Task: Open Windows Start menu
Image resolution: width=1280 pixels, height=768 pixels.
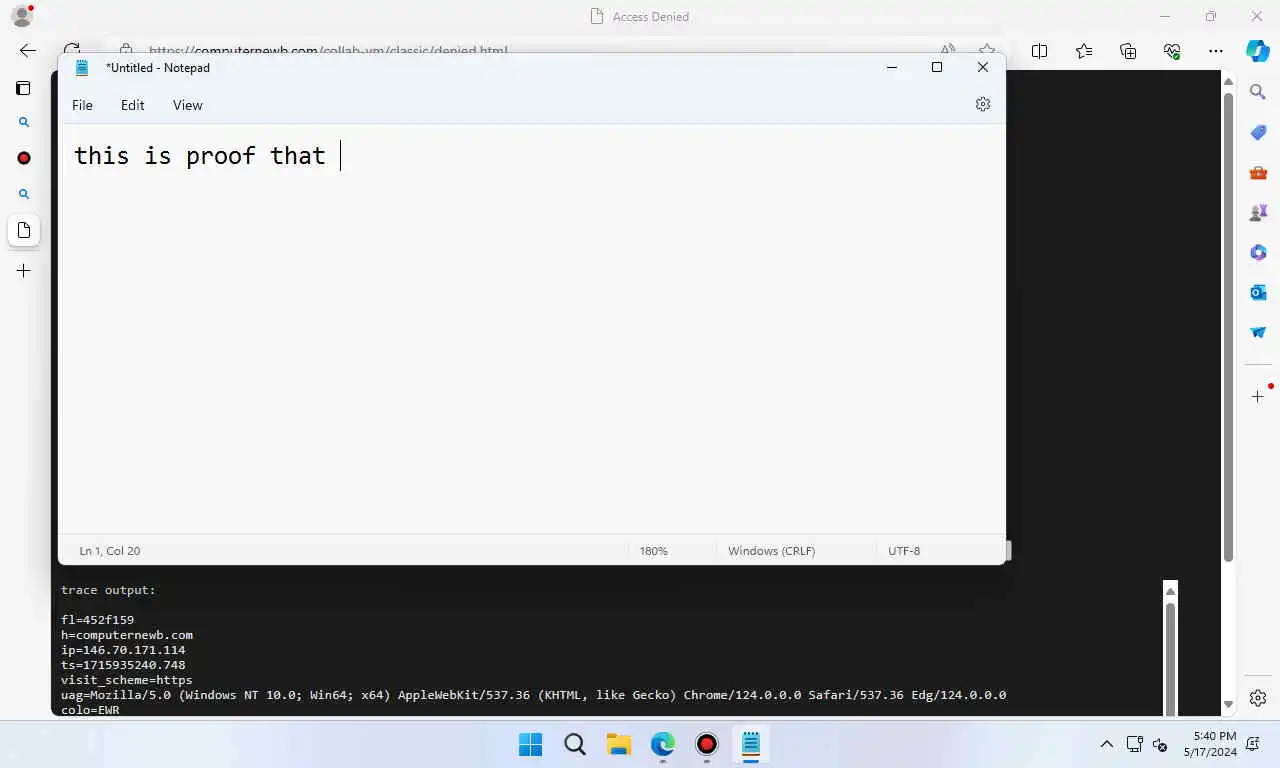Action: point(530,744)
